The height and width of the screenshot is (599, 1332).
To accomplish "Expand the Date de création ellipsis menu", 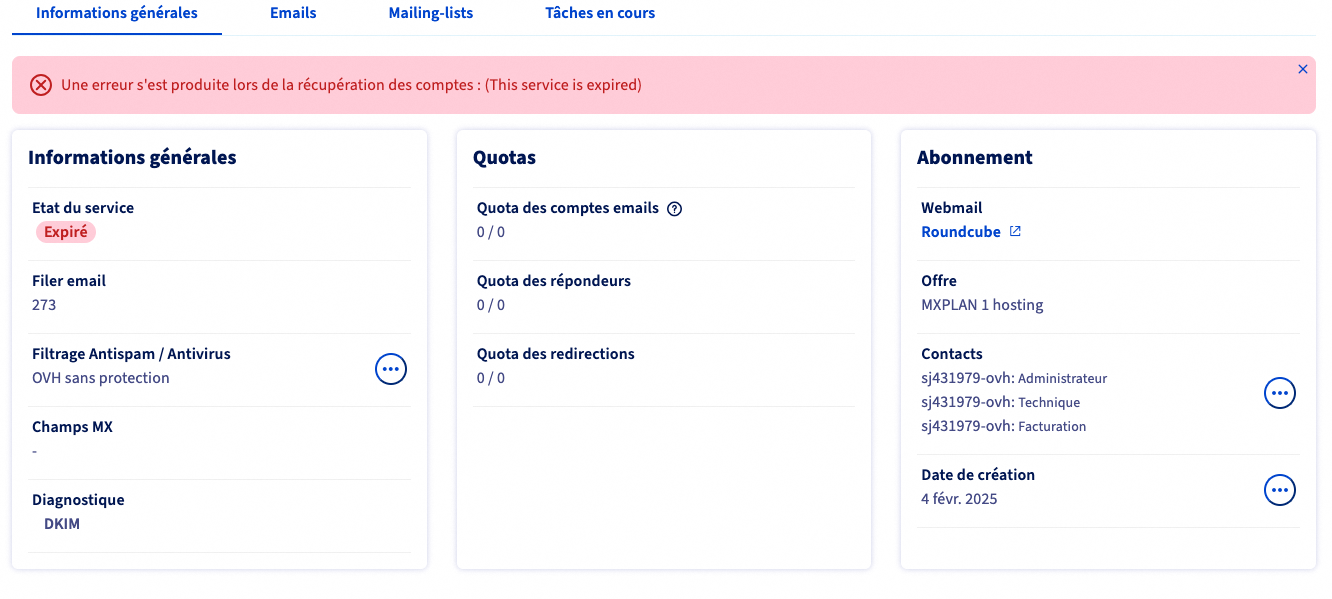I will pyautogui.click(x=1279, y=490).
